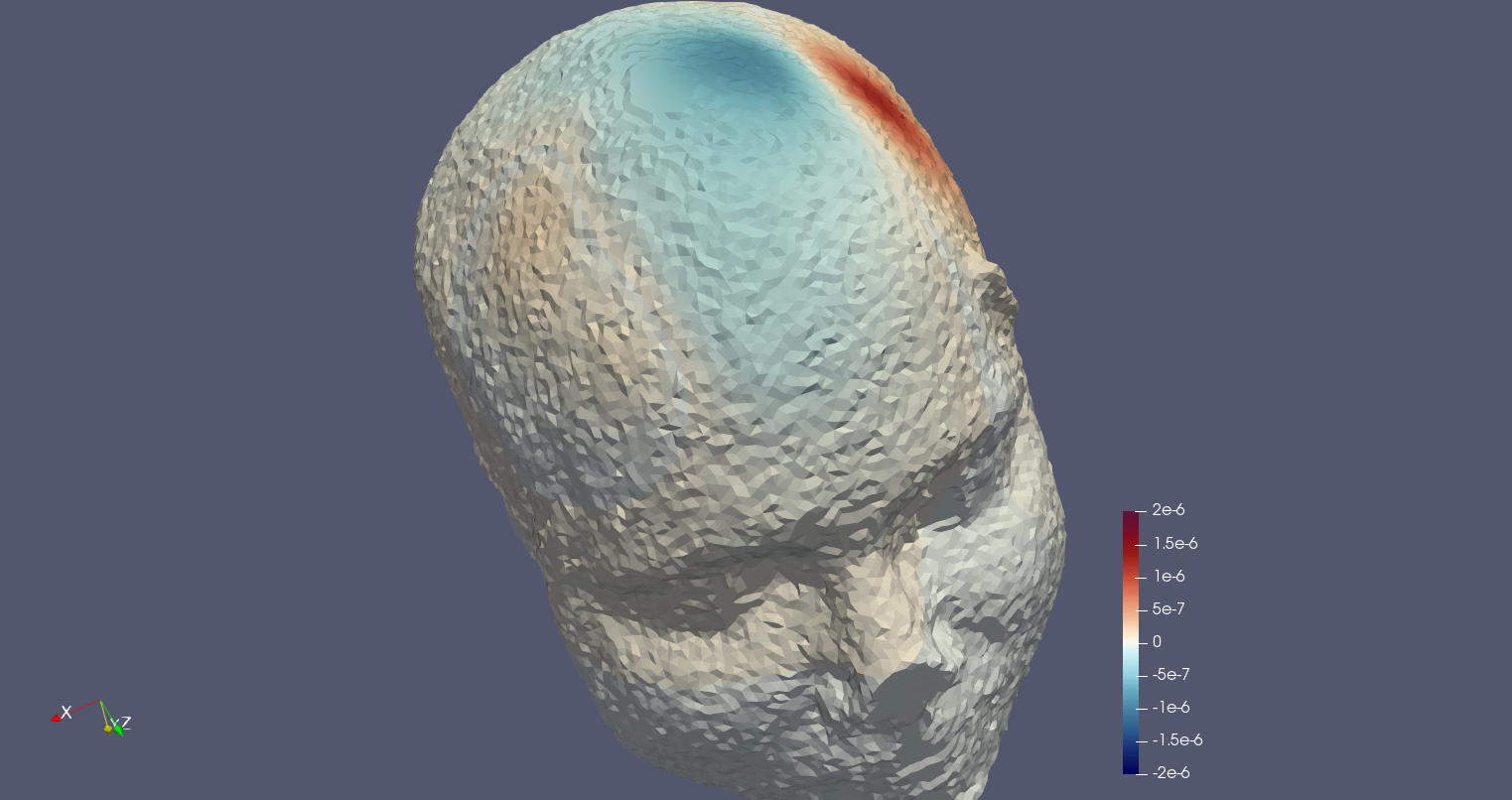This screenshot has width=1512, height=800.
Task: Click the "1.5e-6" legend tick label
Action: click(1175, 543)
